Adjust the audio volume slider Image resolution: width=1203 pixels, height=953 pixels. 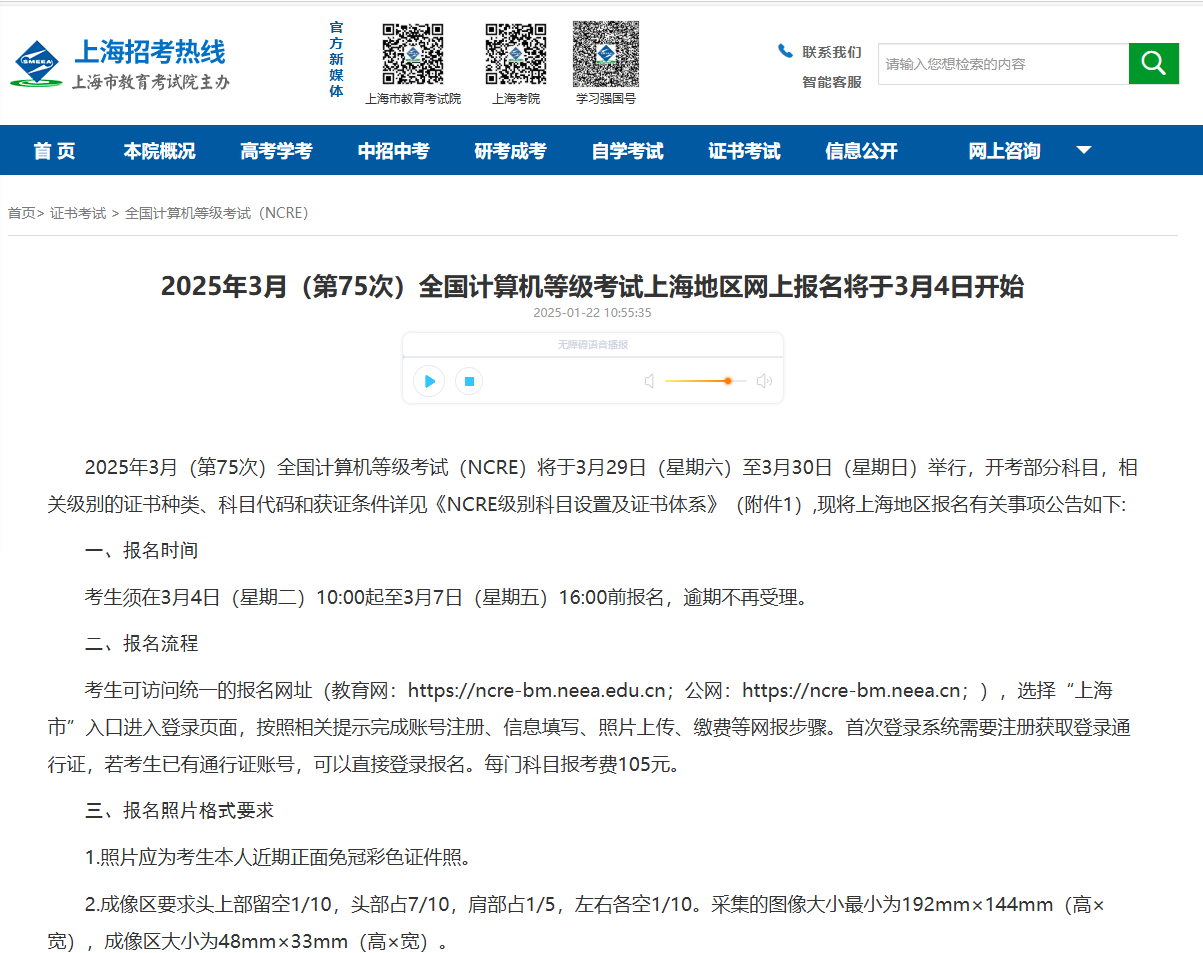[705, 381]
